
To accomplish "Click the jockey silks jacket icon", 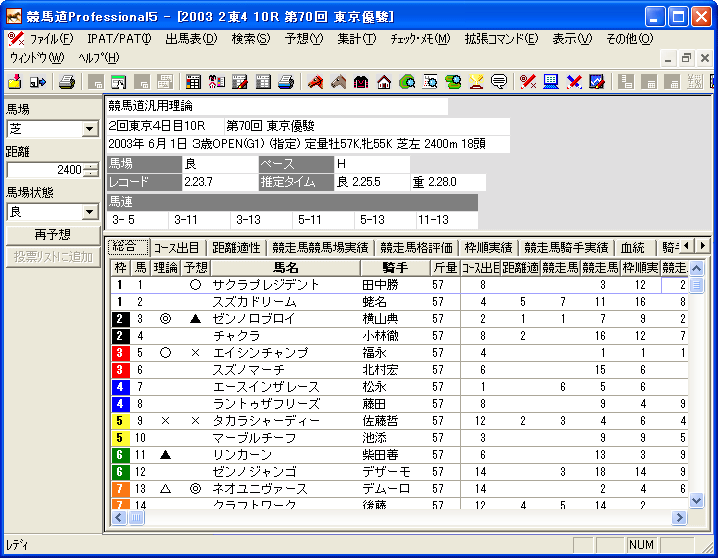I will pyautogui.click(x=361, y=82).
